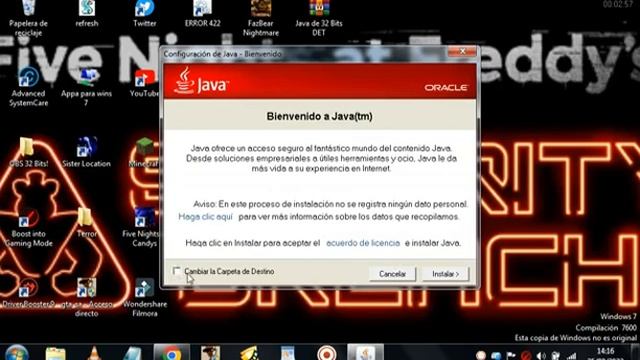Screen dimensions: 640x360
Task: Open Google Chrome from the taskbar
Action: [172, 353]
